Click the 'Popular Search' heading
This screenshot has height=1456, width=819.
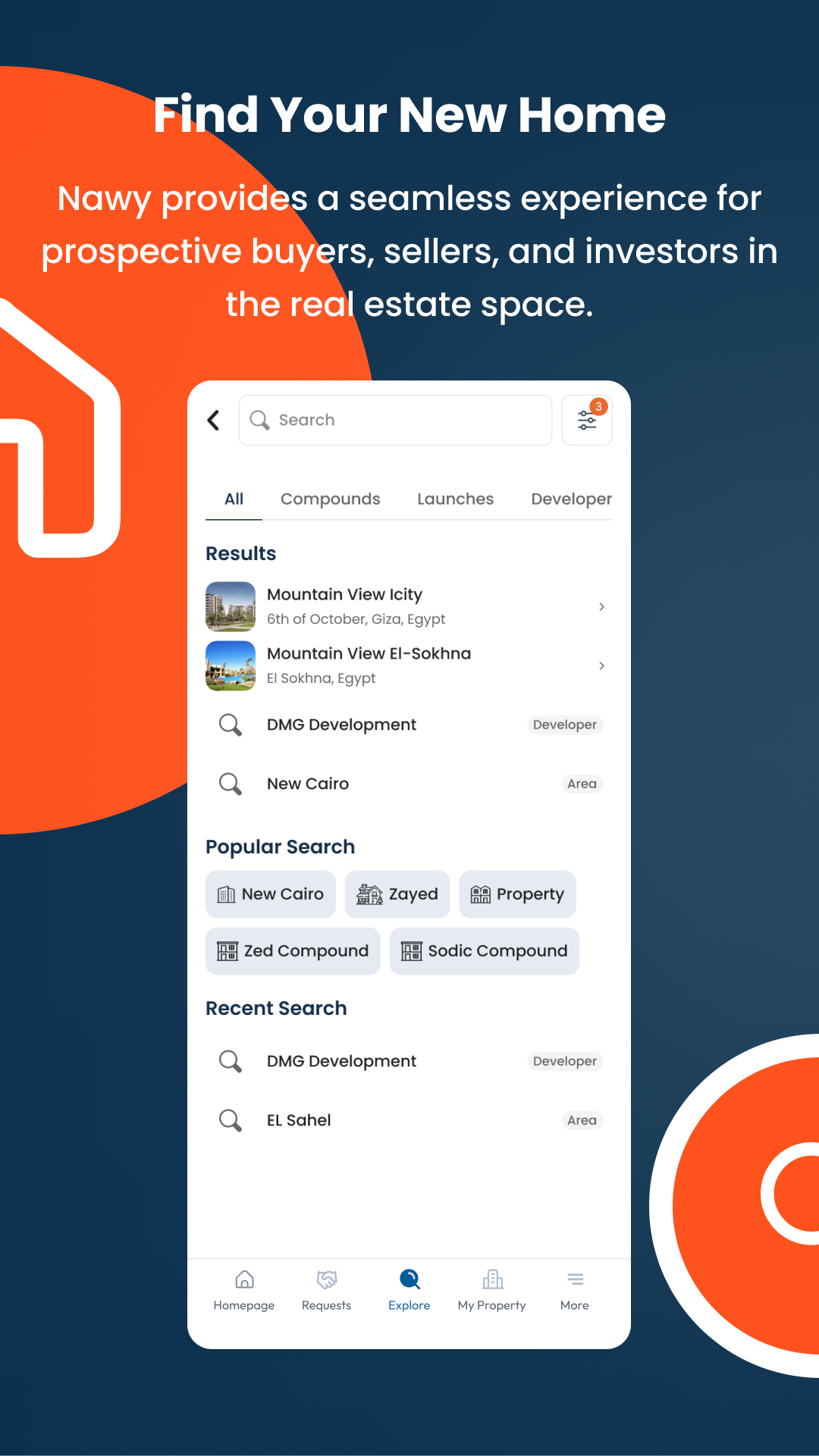click(x=280, y=847)
